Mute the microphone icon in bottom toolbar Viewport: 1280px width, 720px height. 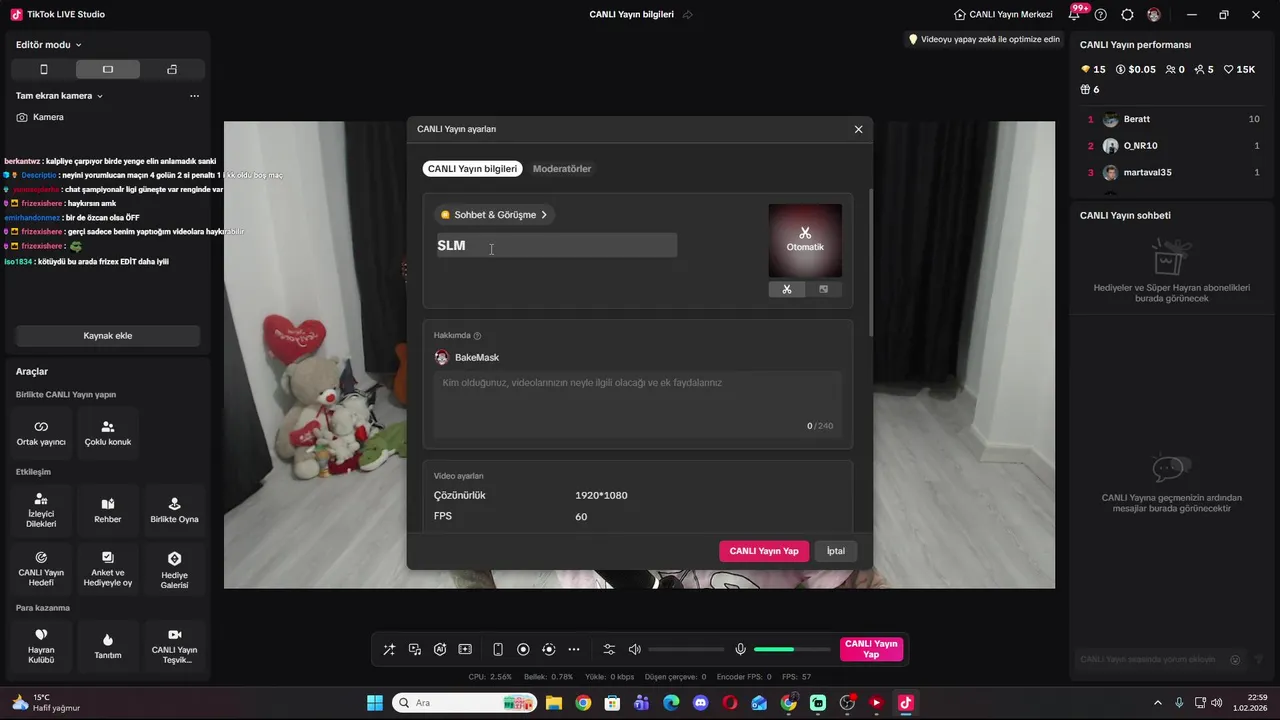(x=740, y=649)
